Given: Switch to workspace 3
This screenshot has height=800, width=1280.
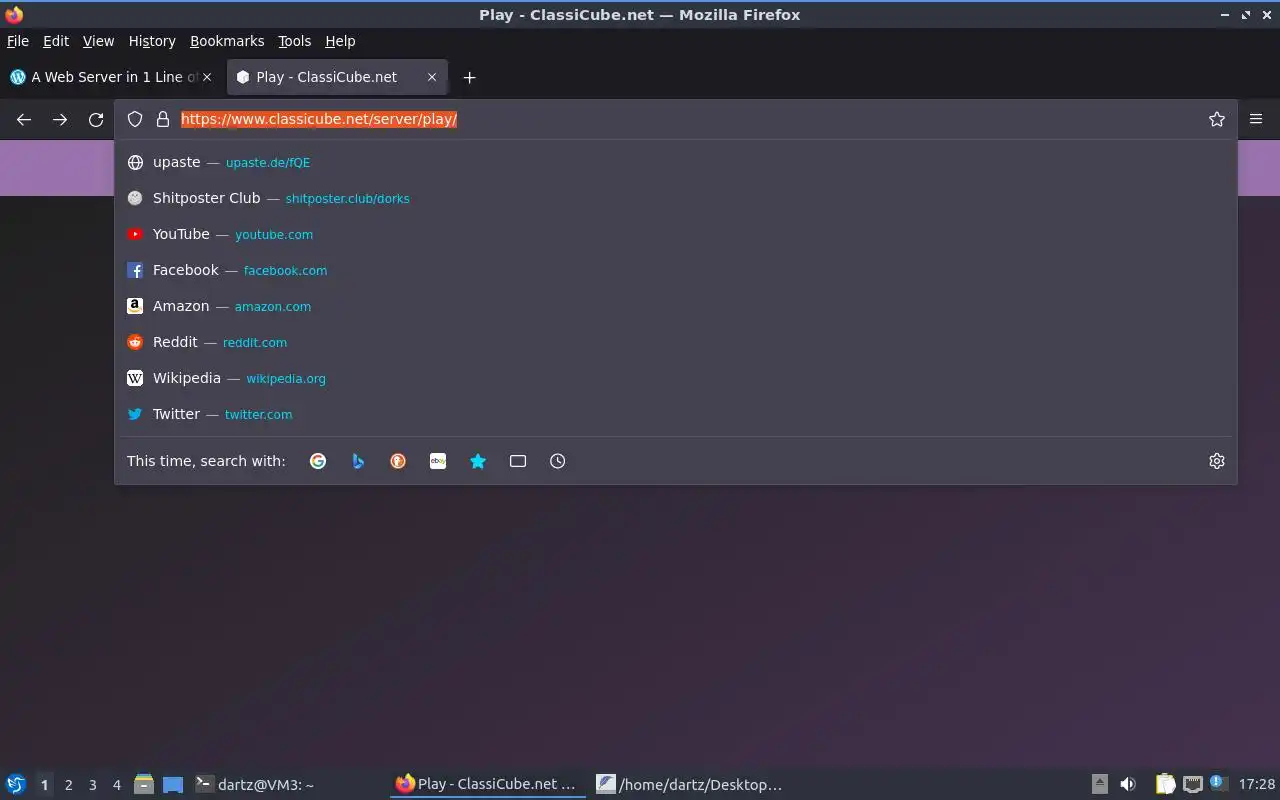Looking at the screenshot, I should pyautogui.click(x=92, y=785).
